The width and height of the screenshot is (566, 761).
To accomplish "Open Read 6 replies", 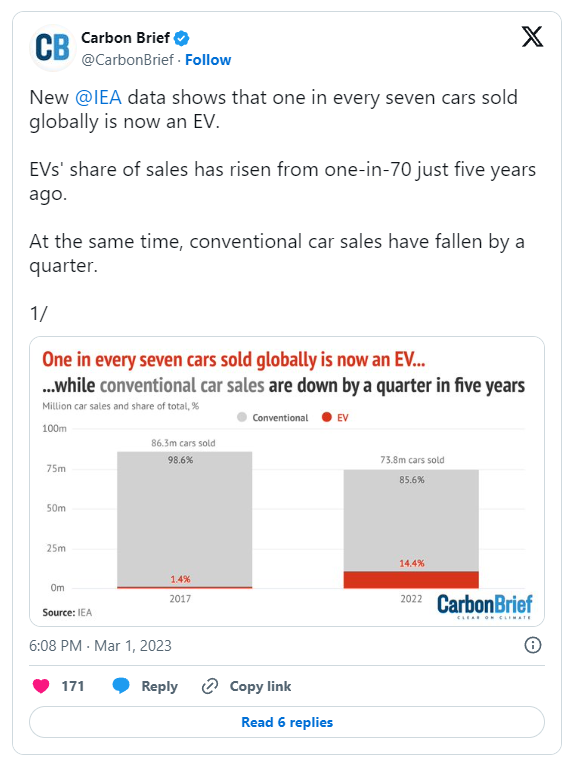I will pyautogui.click(x=287, y=722).
